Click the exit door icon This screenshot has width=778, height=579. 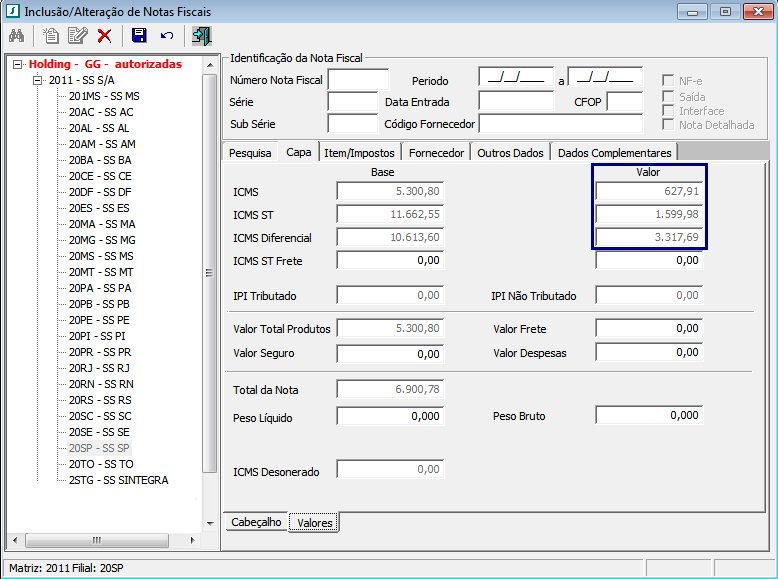pyautogui.click(x=201, y=36)
